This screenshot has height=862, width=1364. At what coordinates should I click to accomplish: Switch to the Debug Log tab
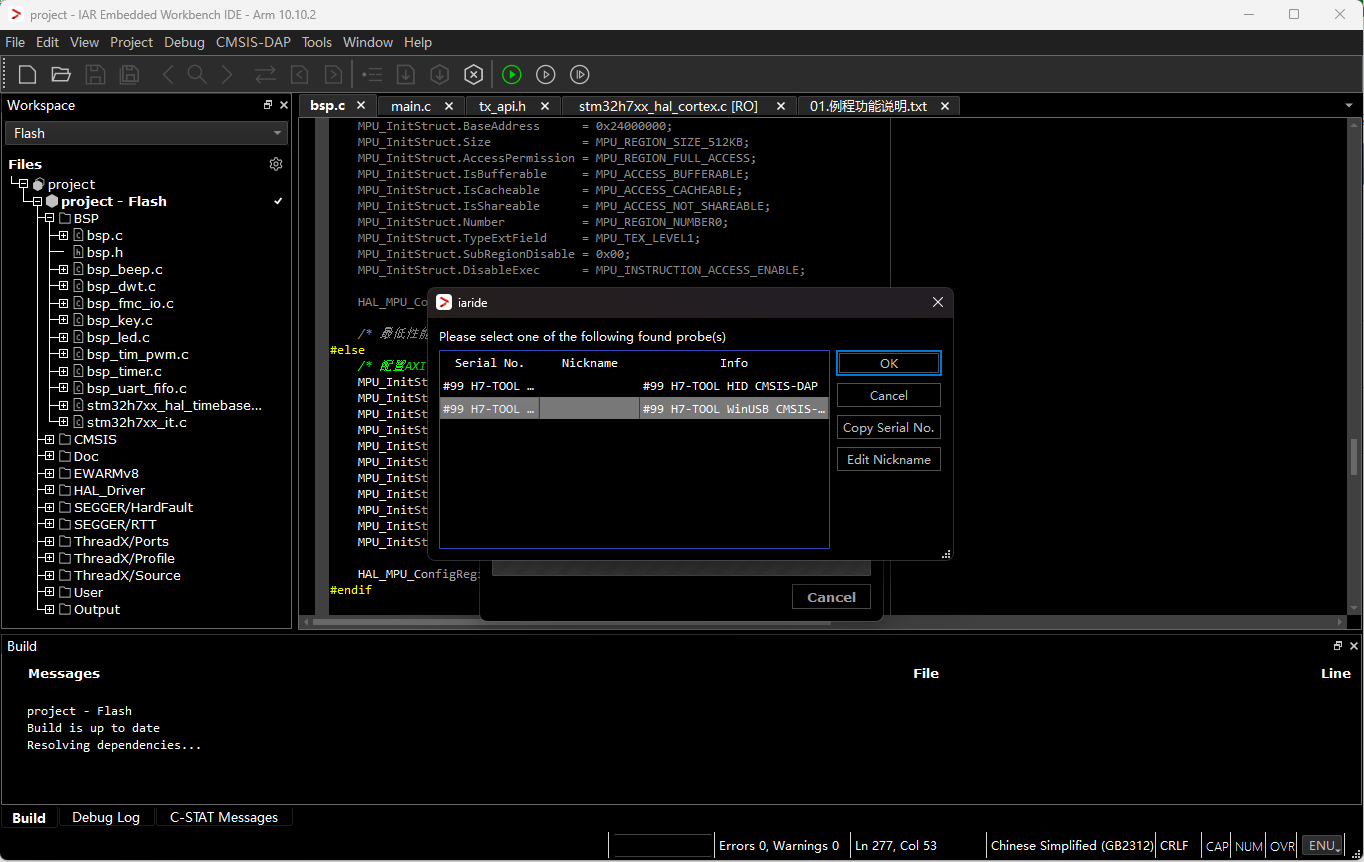pyautogui.click(x=106, y=817)
